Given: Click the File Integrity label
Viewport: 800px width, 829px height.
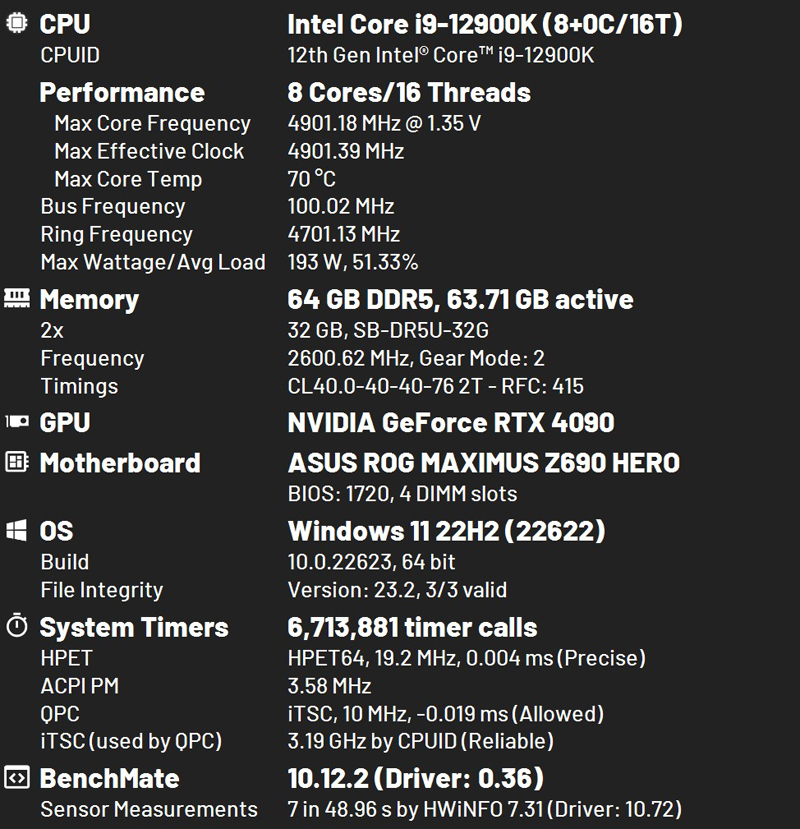Looking at the screenshot, I should [101, 590].
